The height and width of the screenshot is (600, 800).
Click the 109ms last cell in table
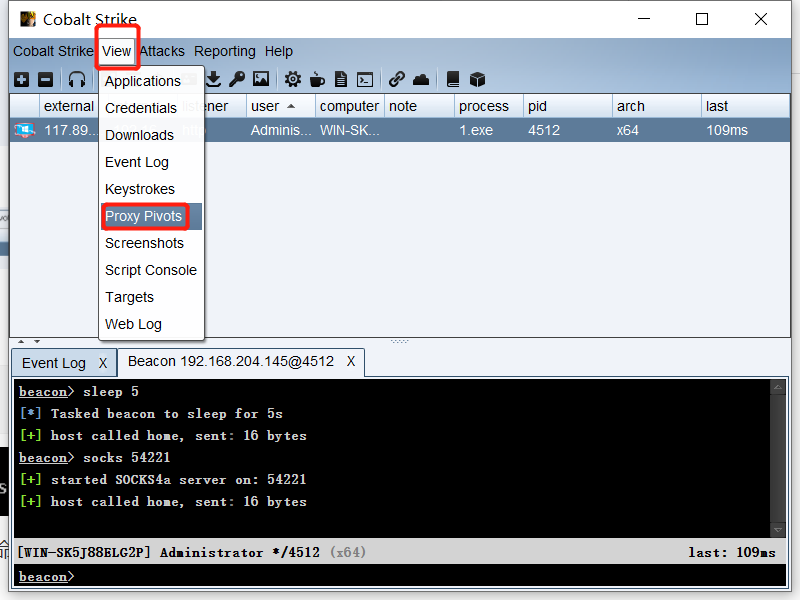(x=745, y=130)
